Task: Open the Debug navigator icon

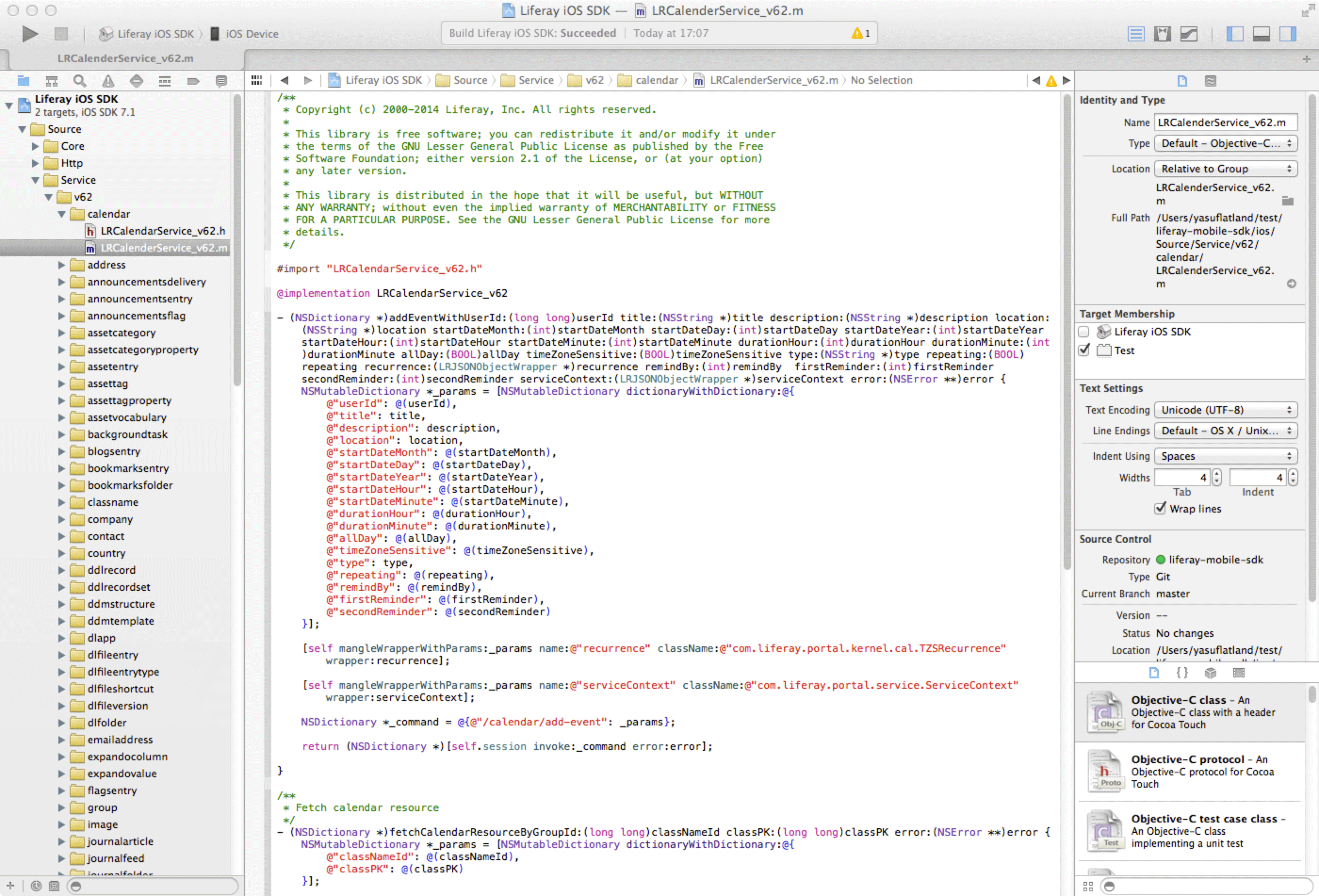Action: pos(164,81)
